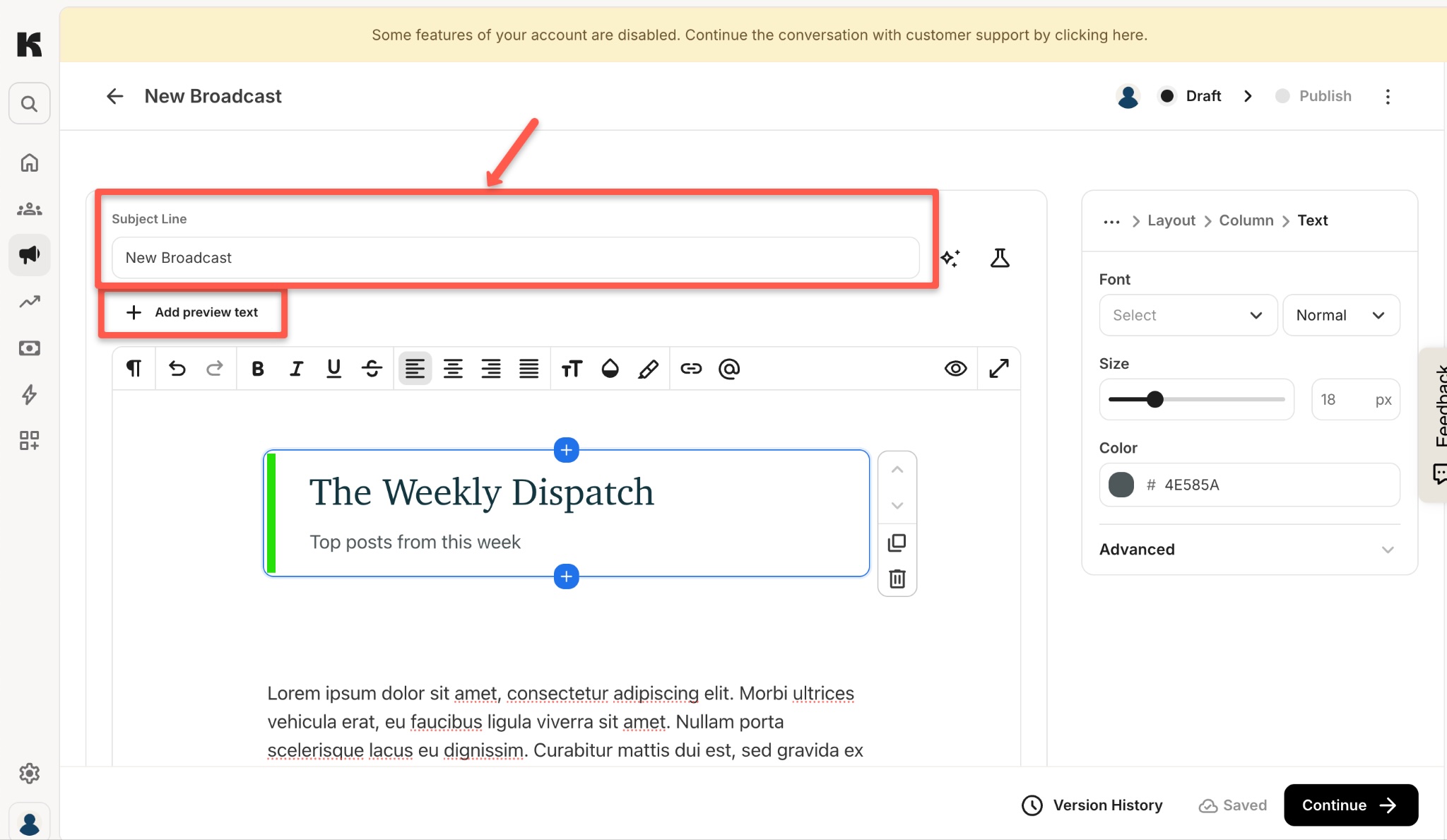Duplicate the selected block
This screenshot has height=840, width=1447.
pyautogui.click(x=897, y=543)
